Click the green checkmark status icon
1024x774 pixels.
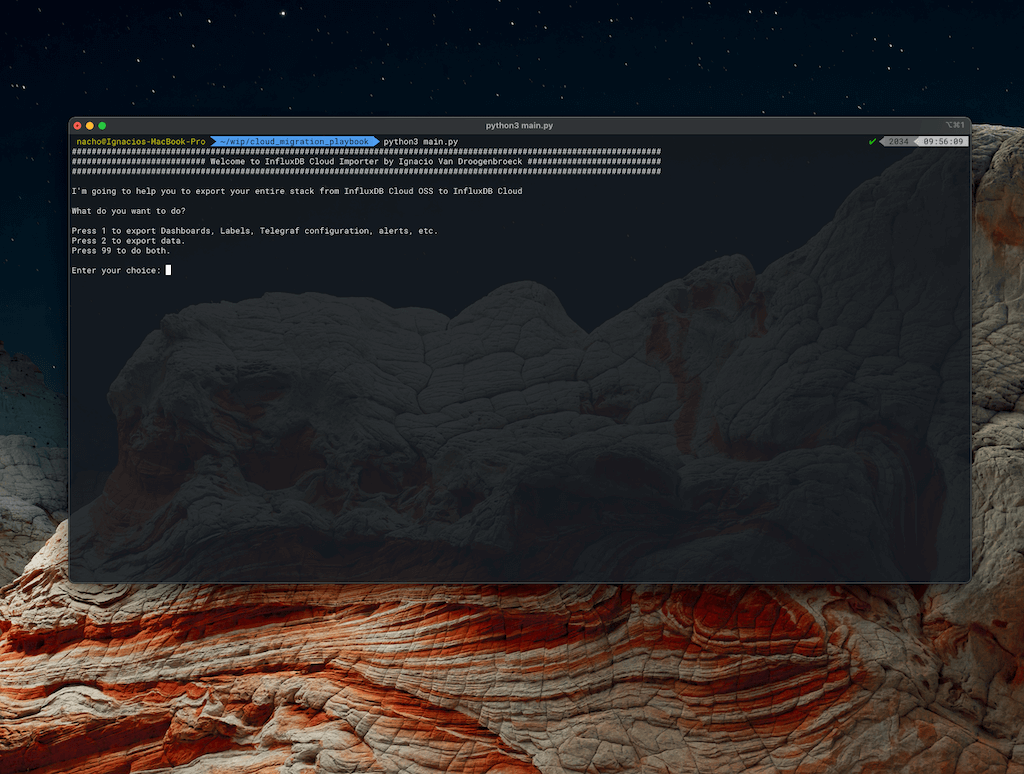click(x=872, y=141)
